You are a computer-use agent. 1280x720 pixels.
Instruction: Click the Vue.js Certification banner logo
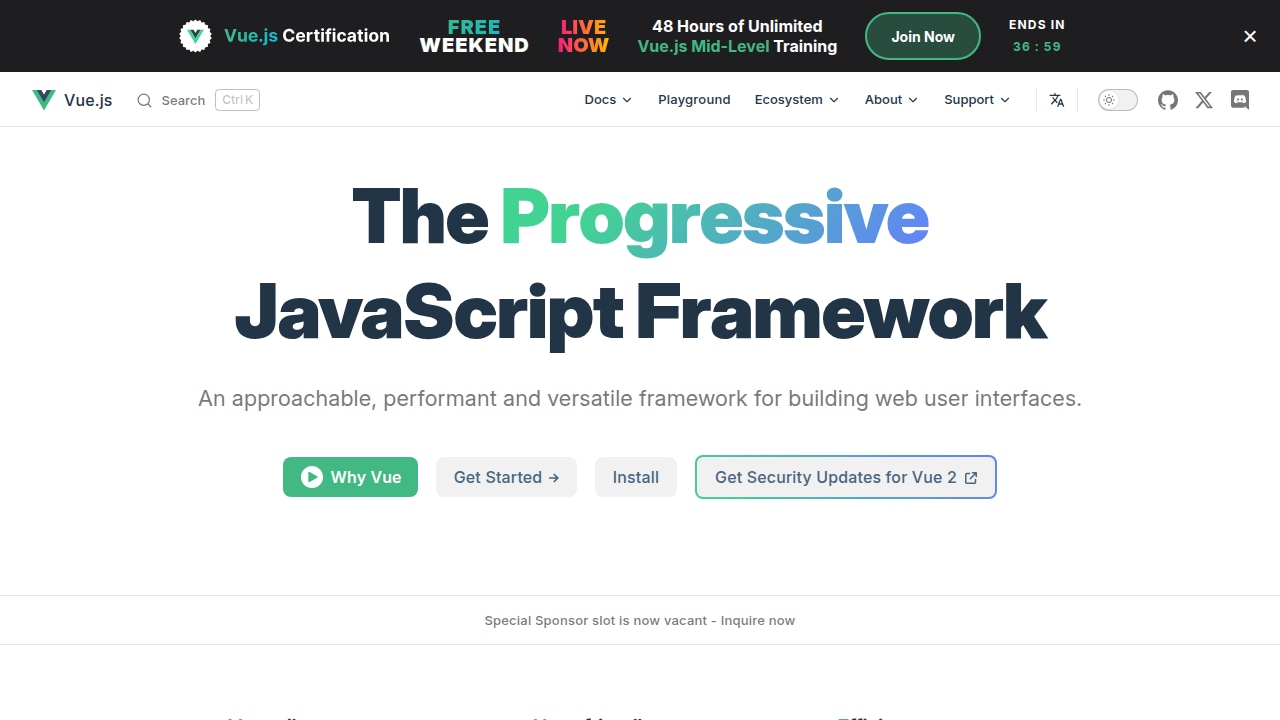coord(195,36)
